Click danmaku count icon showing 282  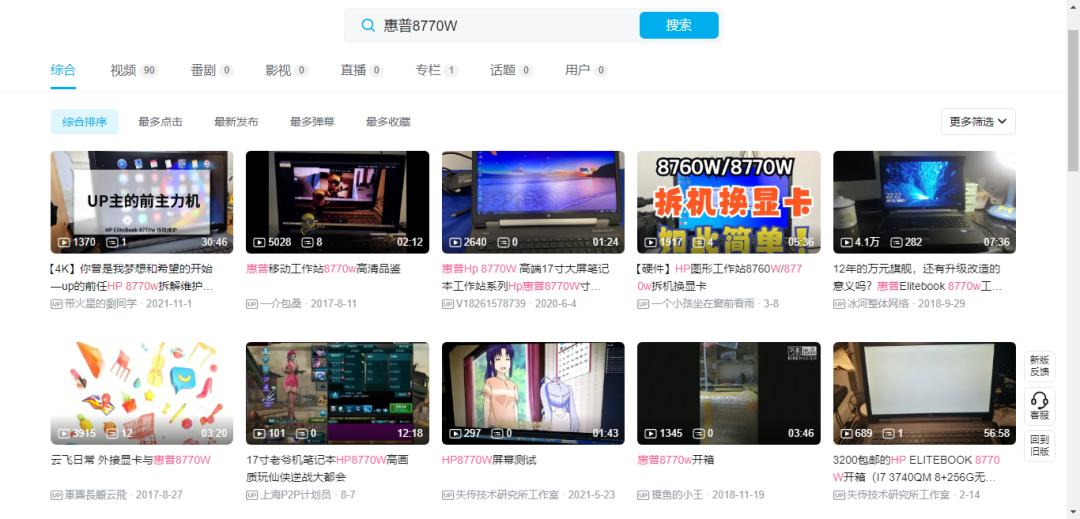tap(896, 242)
